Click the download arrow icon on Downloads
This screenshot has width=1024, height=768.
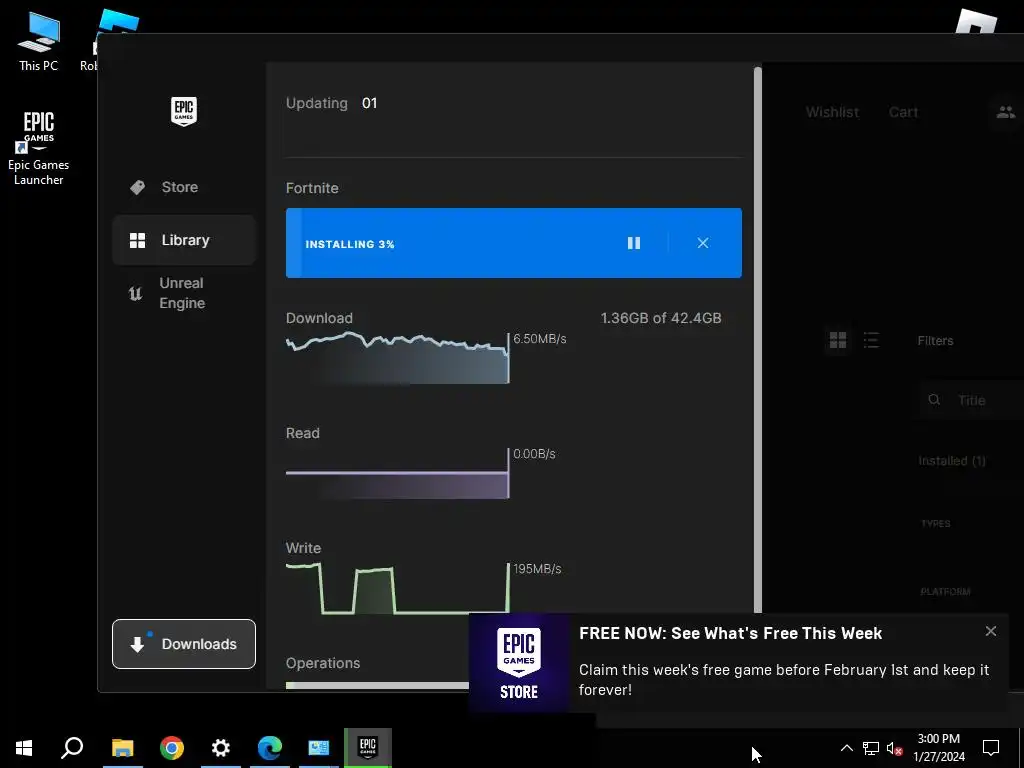tap(138, 645)
